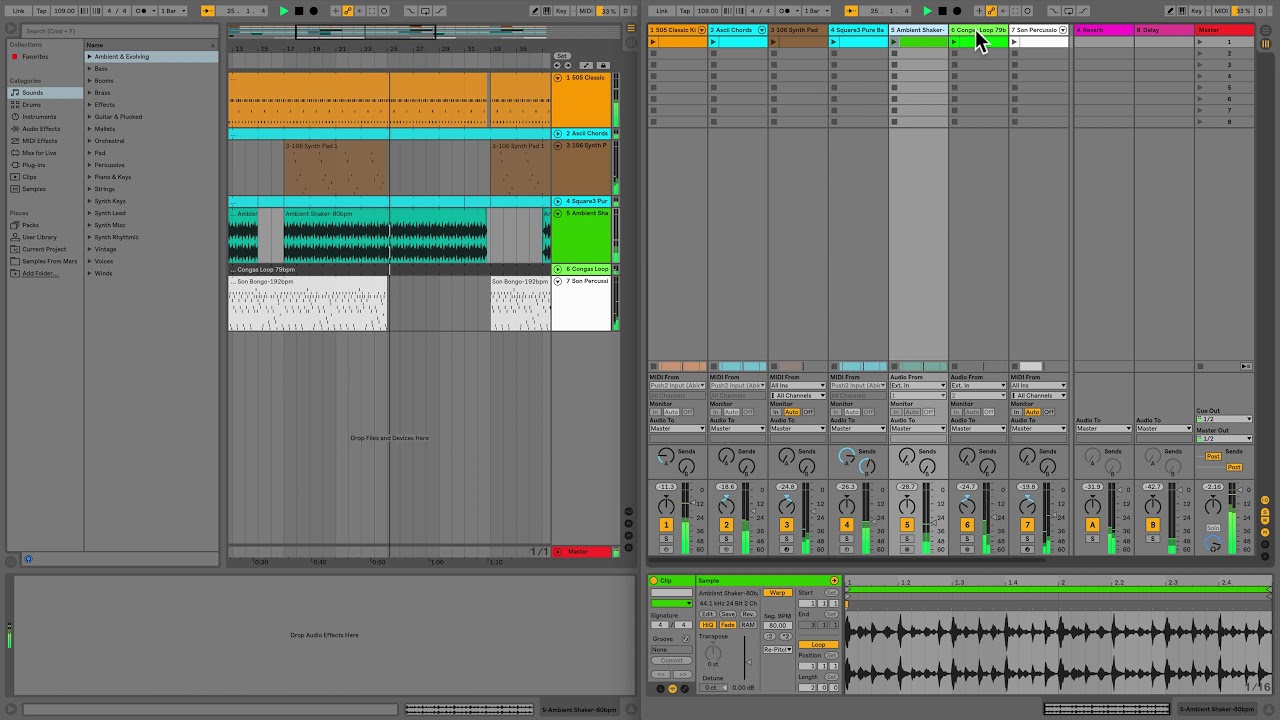Screen dimensions: 1280x720
Task: Jump to the previous locator
Action: [x=557, y=66]
